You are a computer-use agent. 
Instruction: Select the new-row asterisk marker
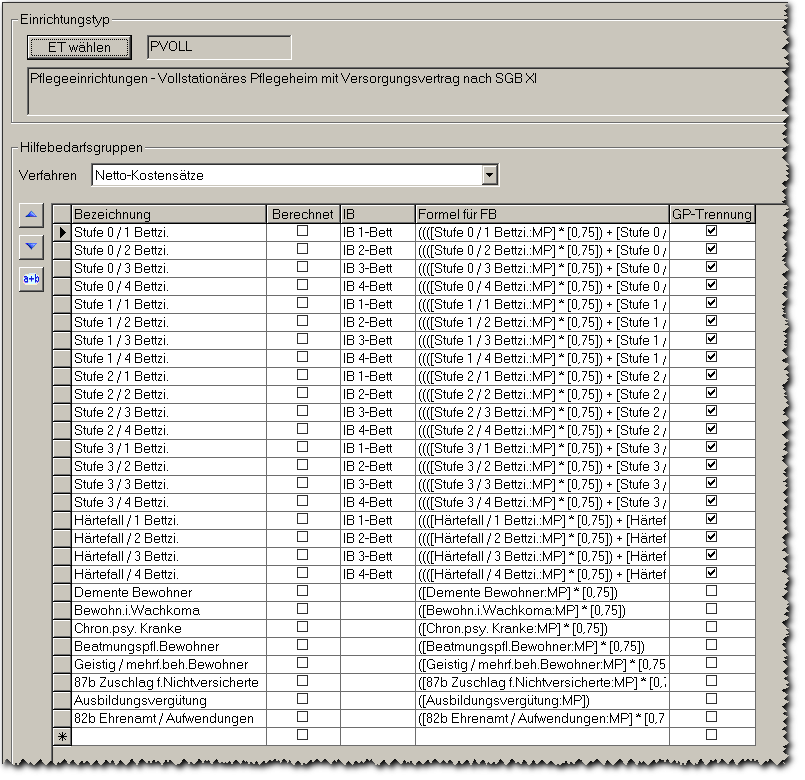[62, 737]
